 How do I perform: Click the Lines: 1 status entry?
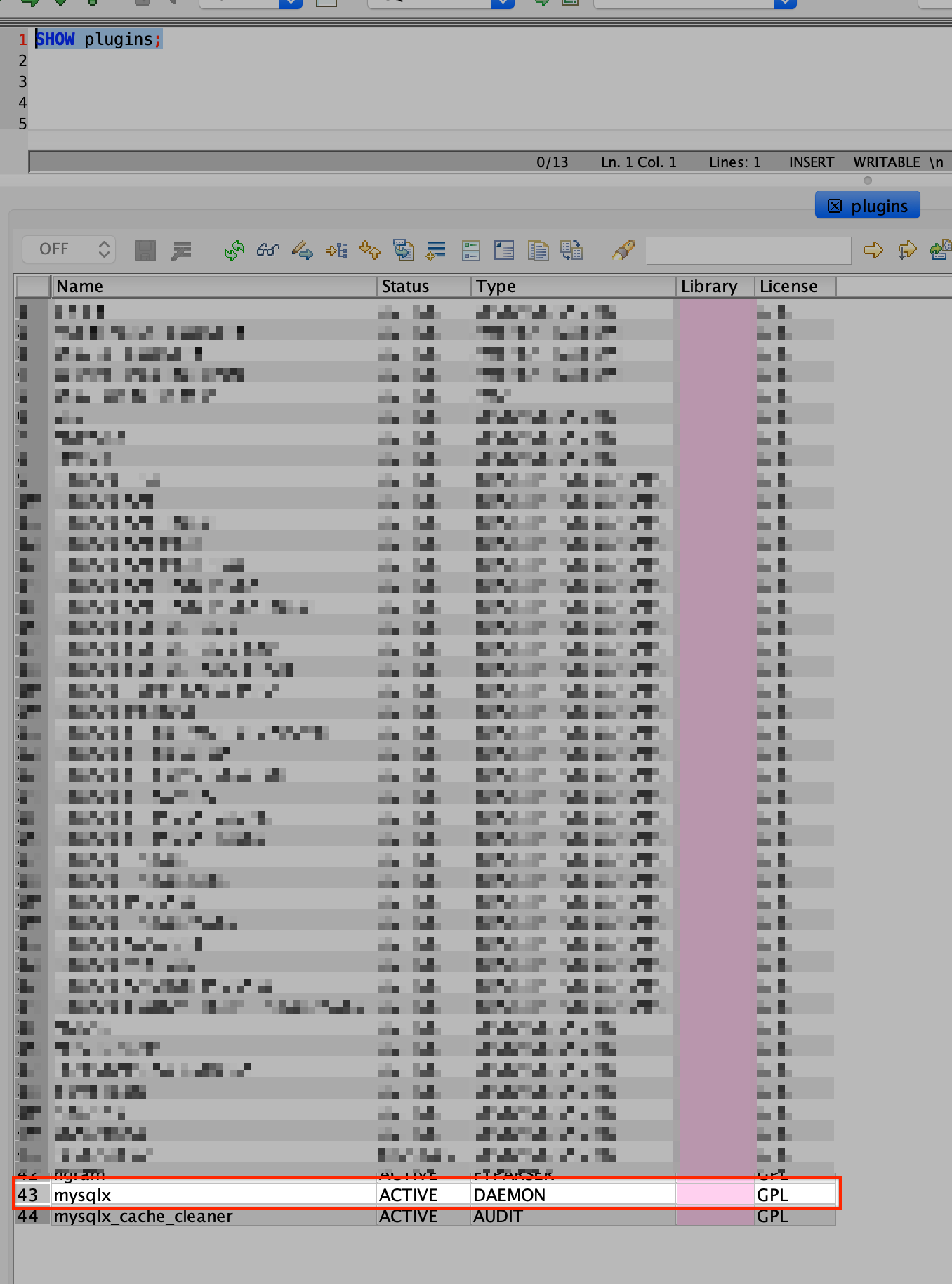pyautogui.click(x=734, y=162)
